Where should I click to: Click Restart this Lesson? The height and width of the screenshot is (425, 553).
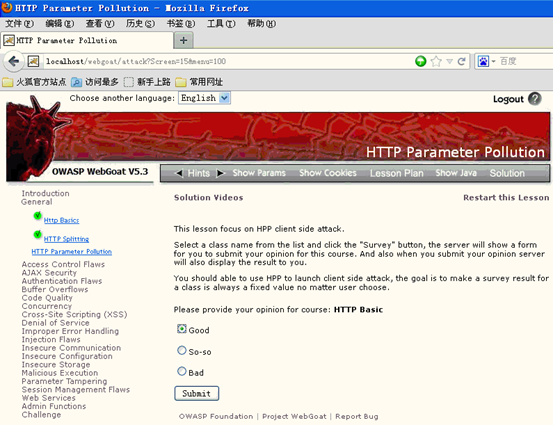click(506, 198)
